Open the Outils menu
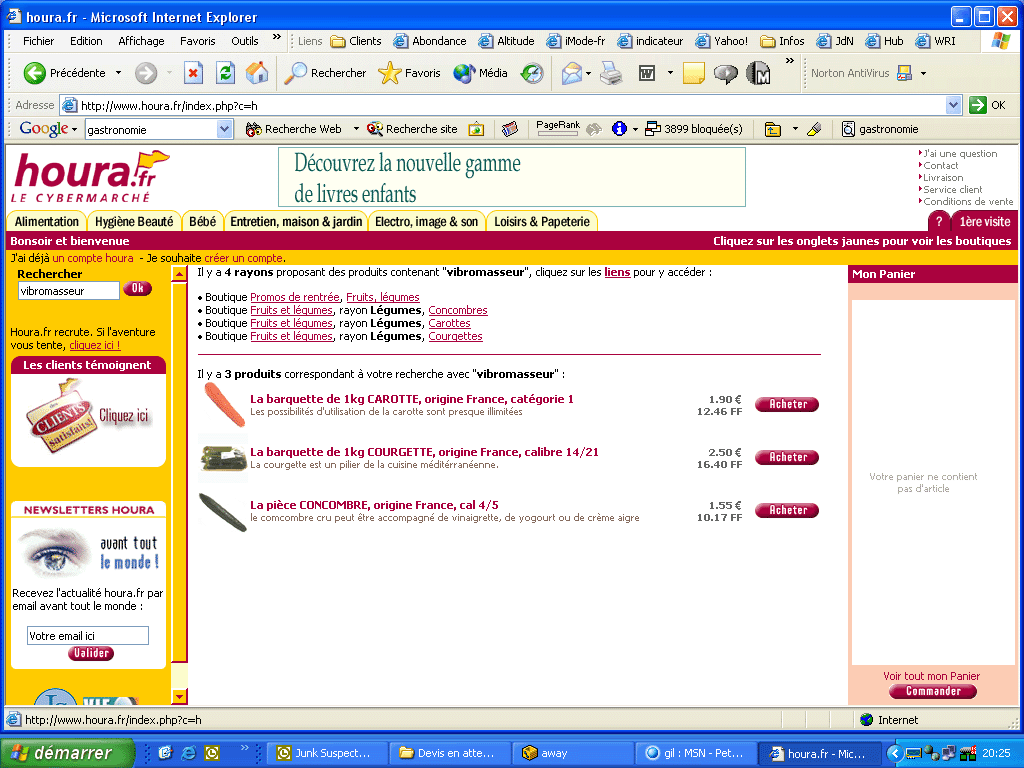The height and width of the screenshot is (768, 1024). click(x=244, y=41)
